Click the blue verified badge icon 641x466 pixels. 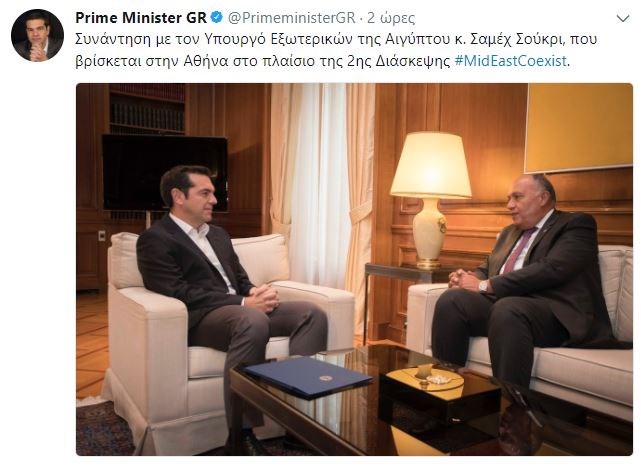pyautogui.click(x=216, y=18)
